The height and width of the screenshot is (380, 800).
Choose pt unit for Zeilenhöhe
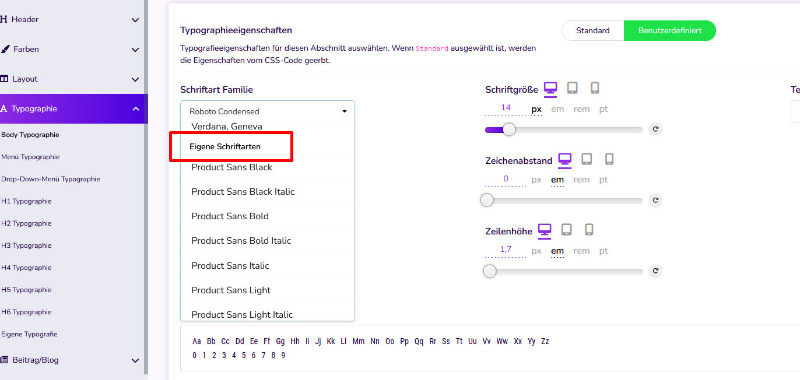604,251
